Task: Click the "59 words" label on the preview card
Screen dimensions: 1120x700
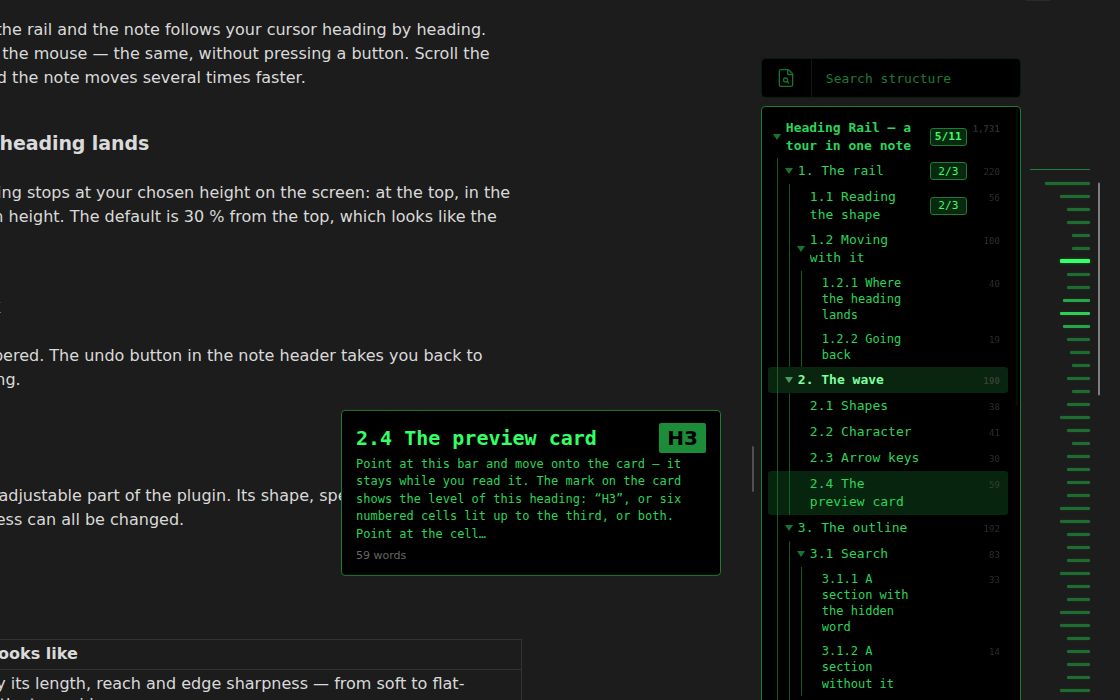Action: pos(381,555)
